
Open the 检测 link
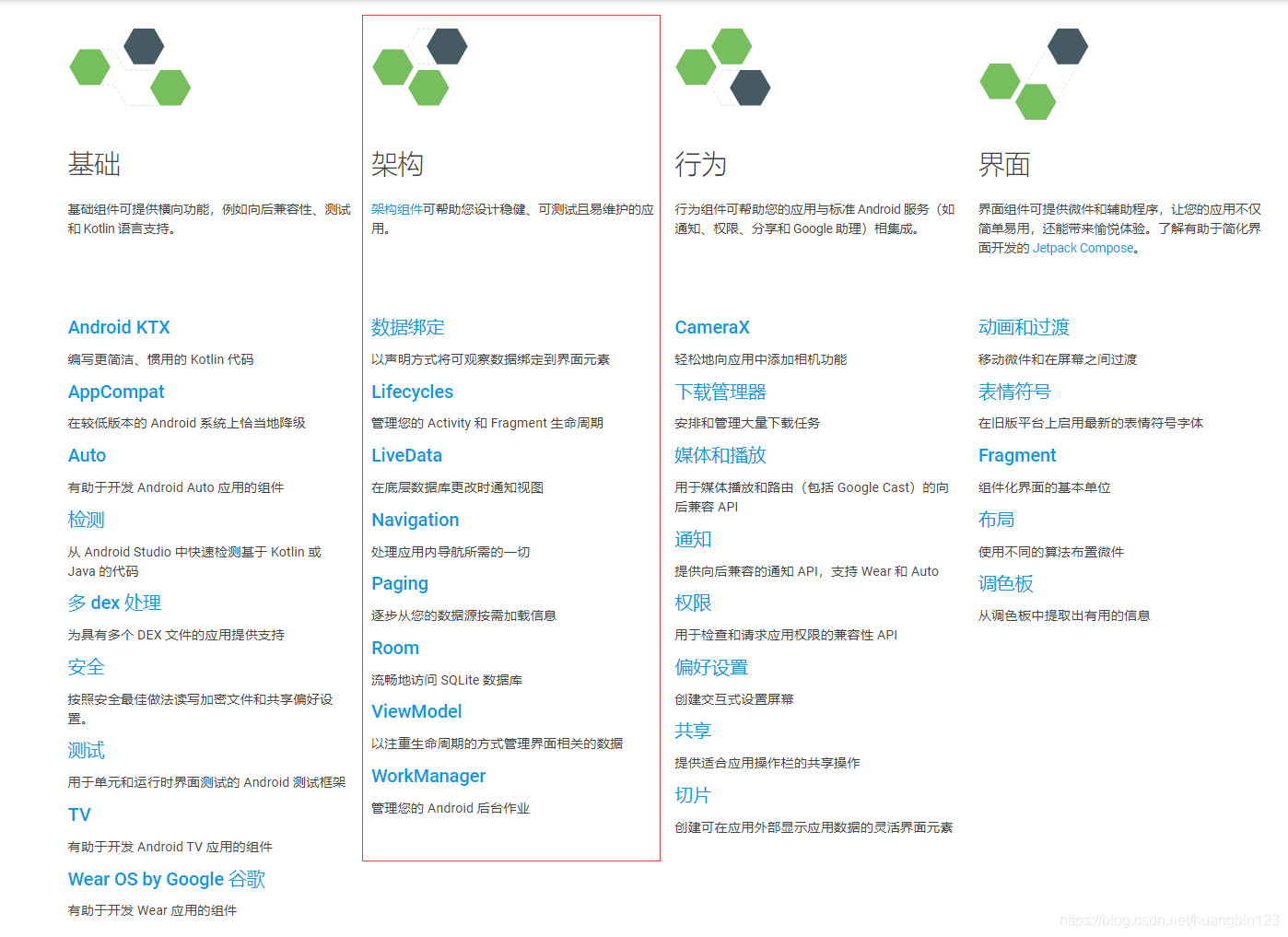tap(87, 520)
